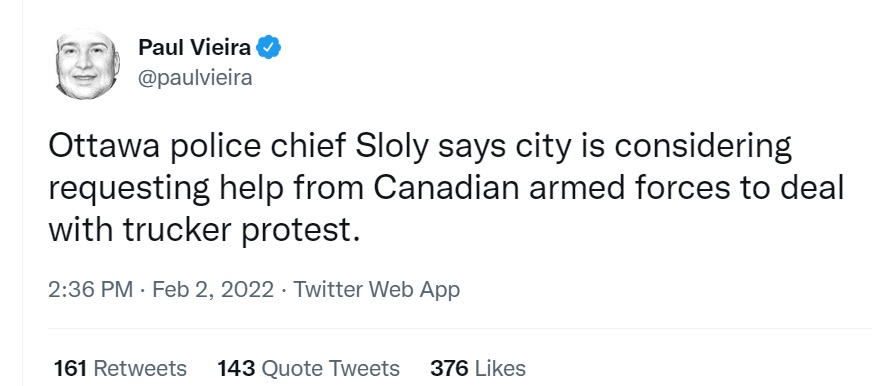Screen dimensions: 872x386
Task: Click the number 143 in stats
Action: click(236, 368)
